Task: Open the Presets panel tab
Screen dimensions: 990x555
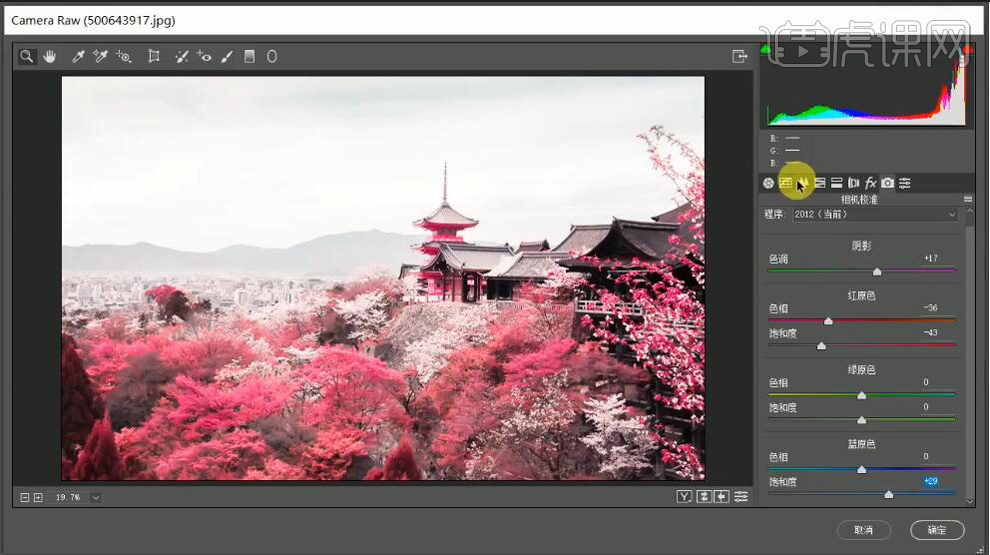Action: 905,183
